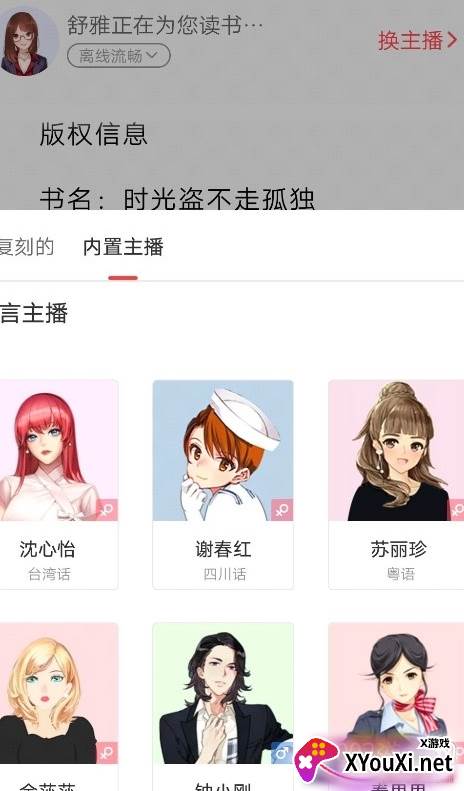
Task: Click chevron arrow next to 换主播
Action: point(451,40)
